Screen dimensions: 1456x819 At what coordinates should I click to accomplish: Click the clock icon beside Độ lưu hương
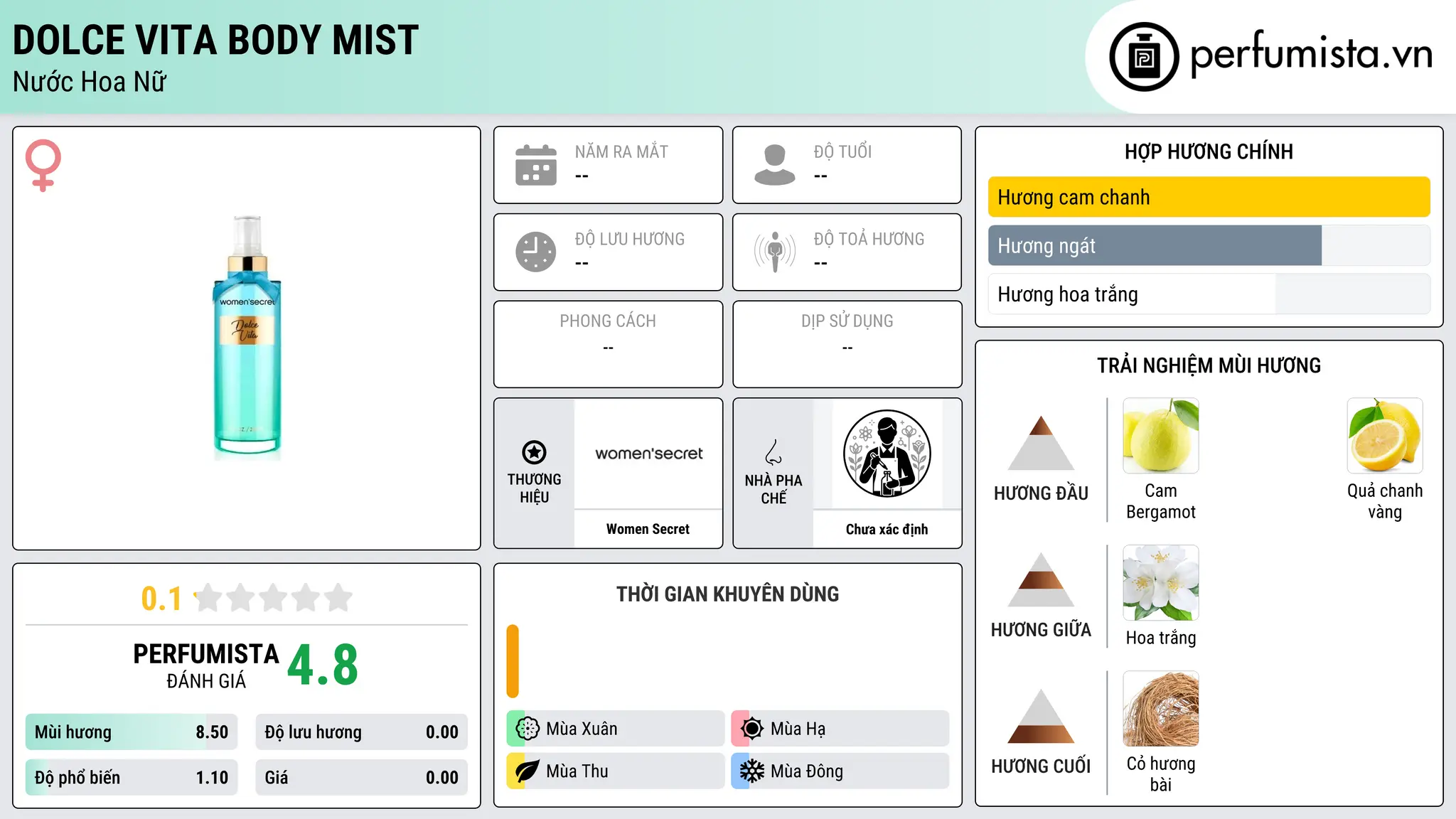point(536,252)
